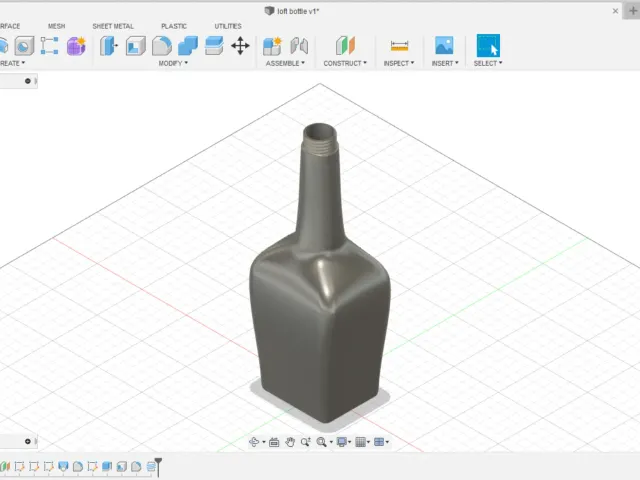The width and height of the screenshot is (640, 480).
Task: Open the Viewports dropdown arrow
Action: tap(387, 442)
